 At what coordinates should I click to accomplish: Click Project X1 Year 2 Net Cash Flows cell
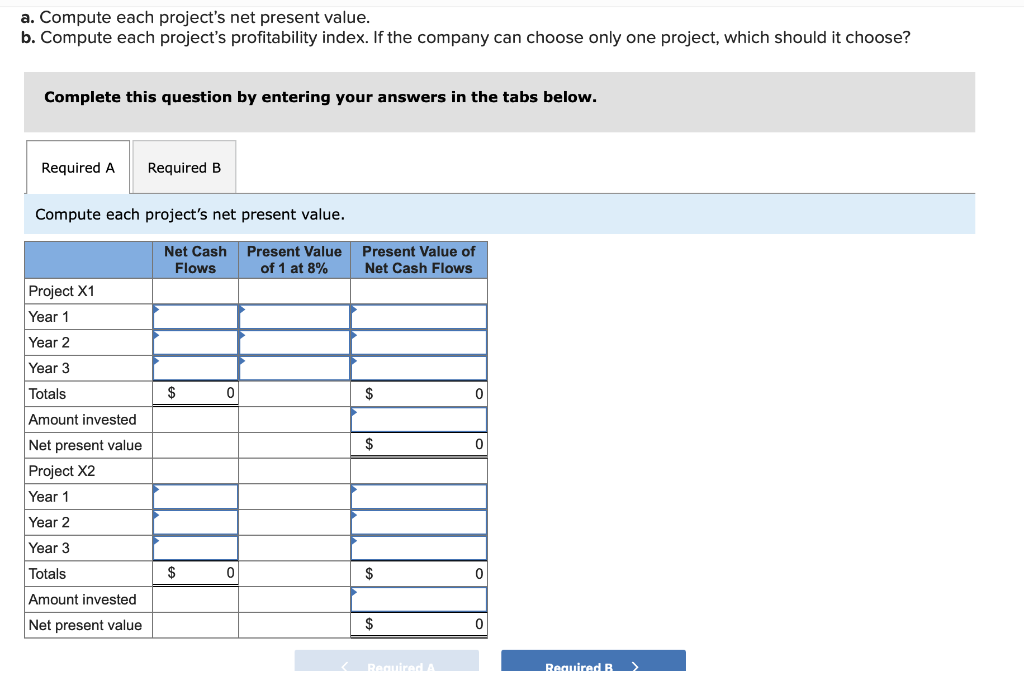click(x=195, y=342)
